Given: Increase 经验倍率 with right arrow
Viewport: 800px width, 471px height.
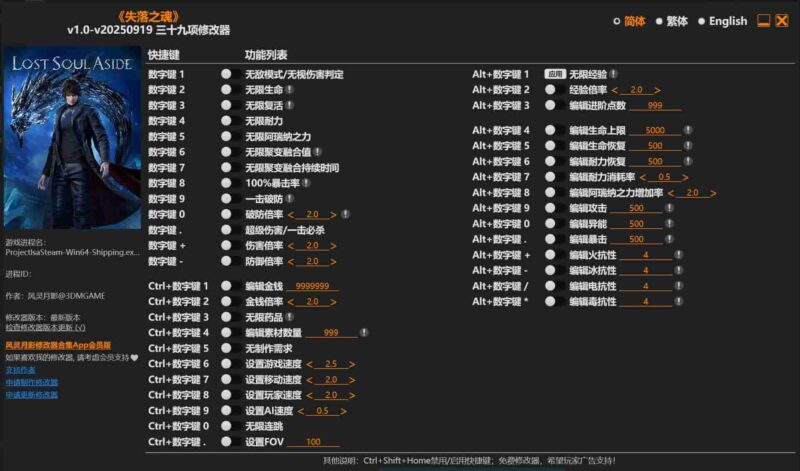Looking at the screenshot, I should tap(657, 90).
